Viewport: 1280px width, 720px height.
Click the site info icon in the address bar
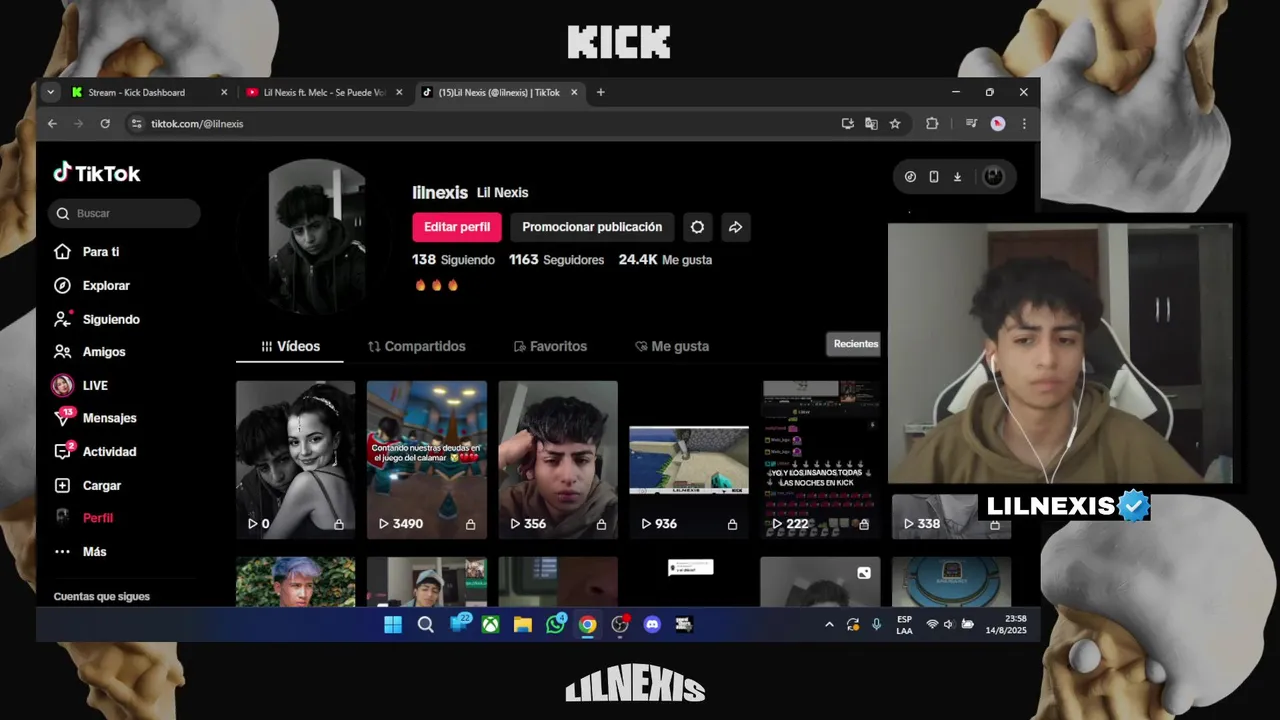click(x=136, y=124)
